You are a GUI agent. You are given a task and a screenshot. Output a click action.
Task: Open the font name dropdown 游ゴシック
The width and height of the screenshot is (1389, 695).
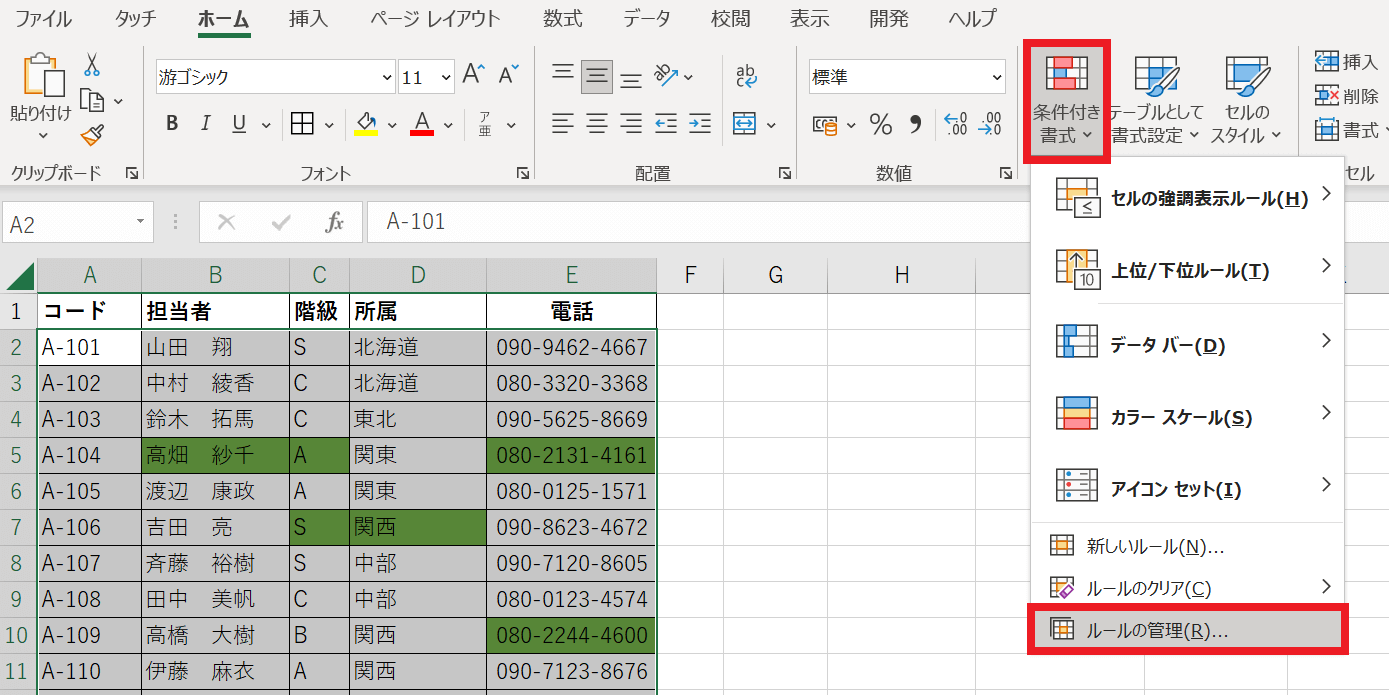click(387, 77)
